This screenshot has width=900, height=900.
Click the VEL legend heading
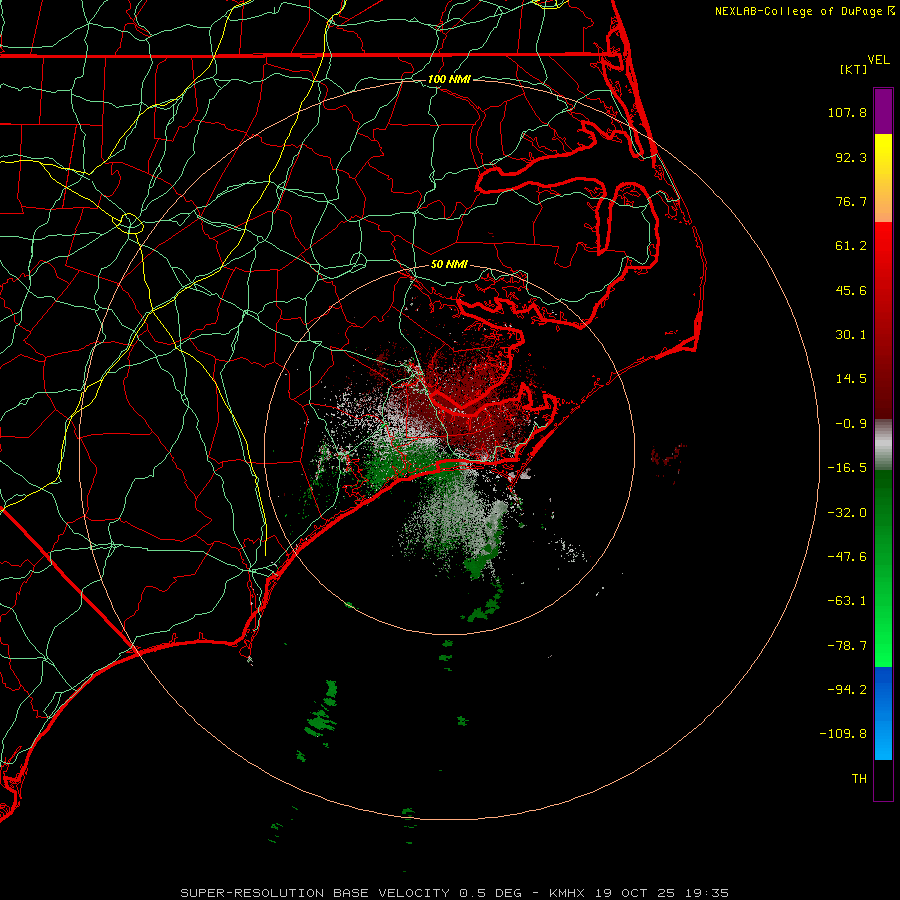pos(878,60)
